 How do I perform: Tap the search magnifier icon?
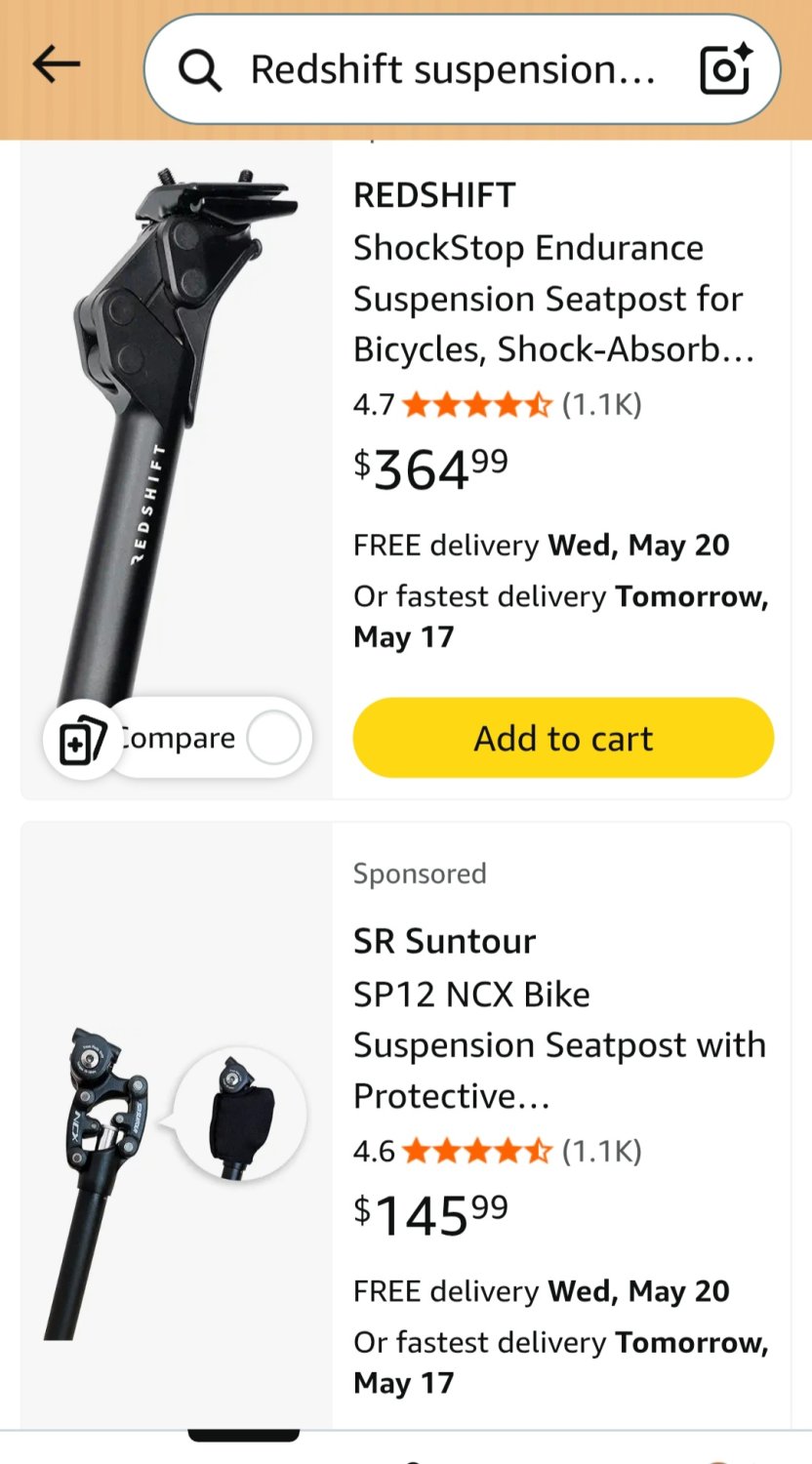click(x=200, y=70)
